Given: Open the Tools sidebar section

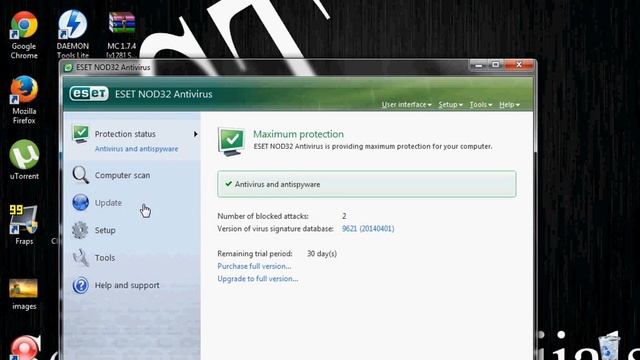Looking at the screenshot, I should tap(104, 258).
